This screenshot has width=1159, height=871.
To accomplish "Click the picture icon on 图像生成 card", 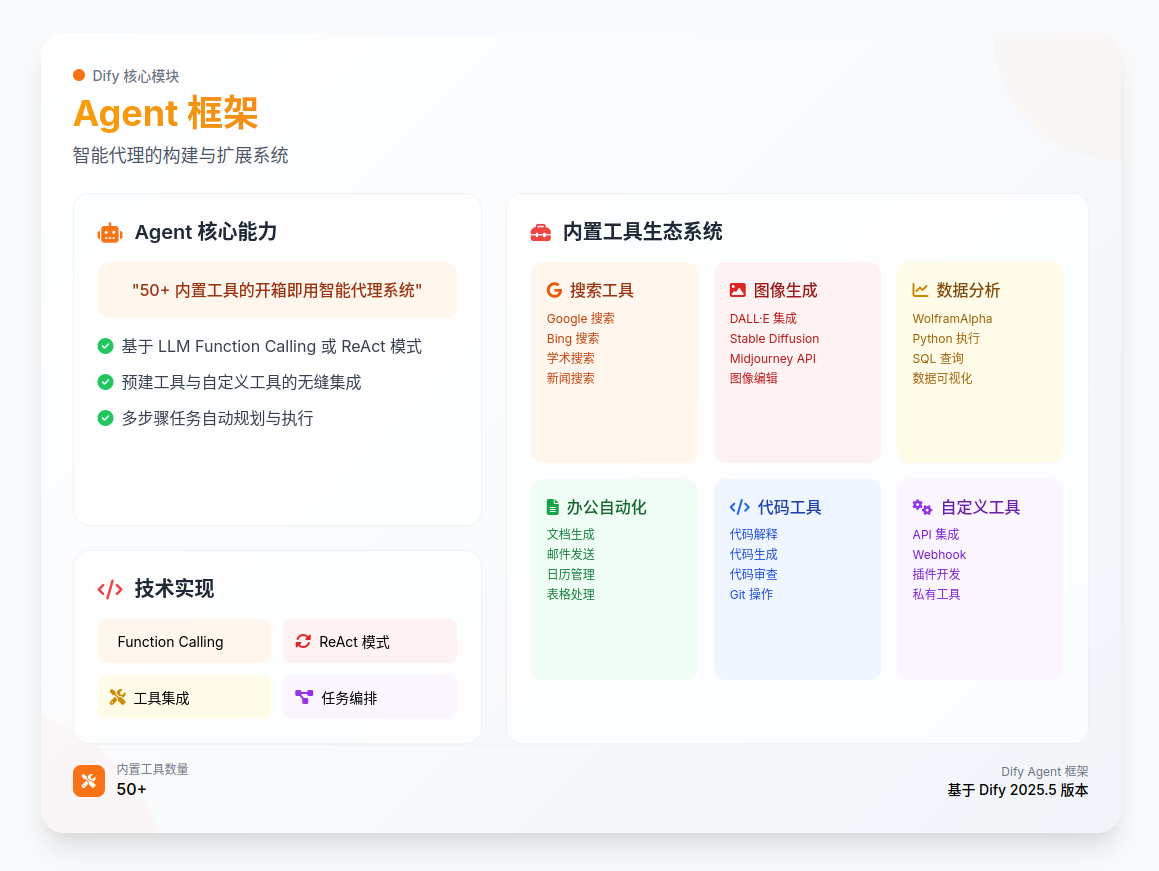I will [x=738, y=290].
